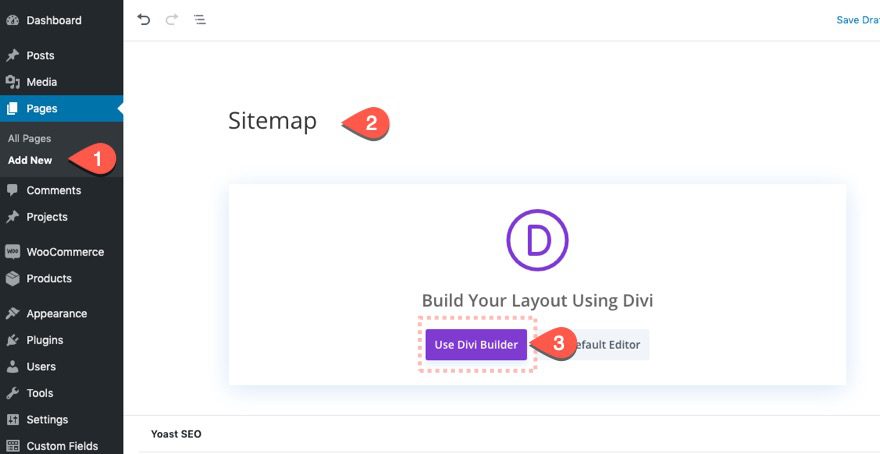
Task: Go to WooCommerce menu
Action: pyautogui.click(x=65, y=252)
